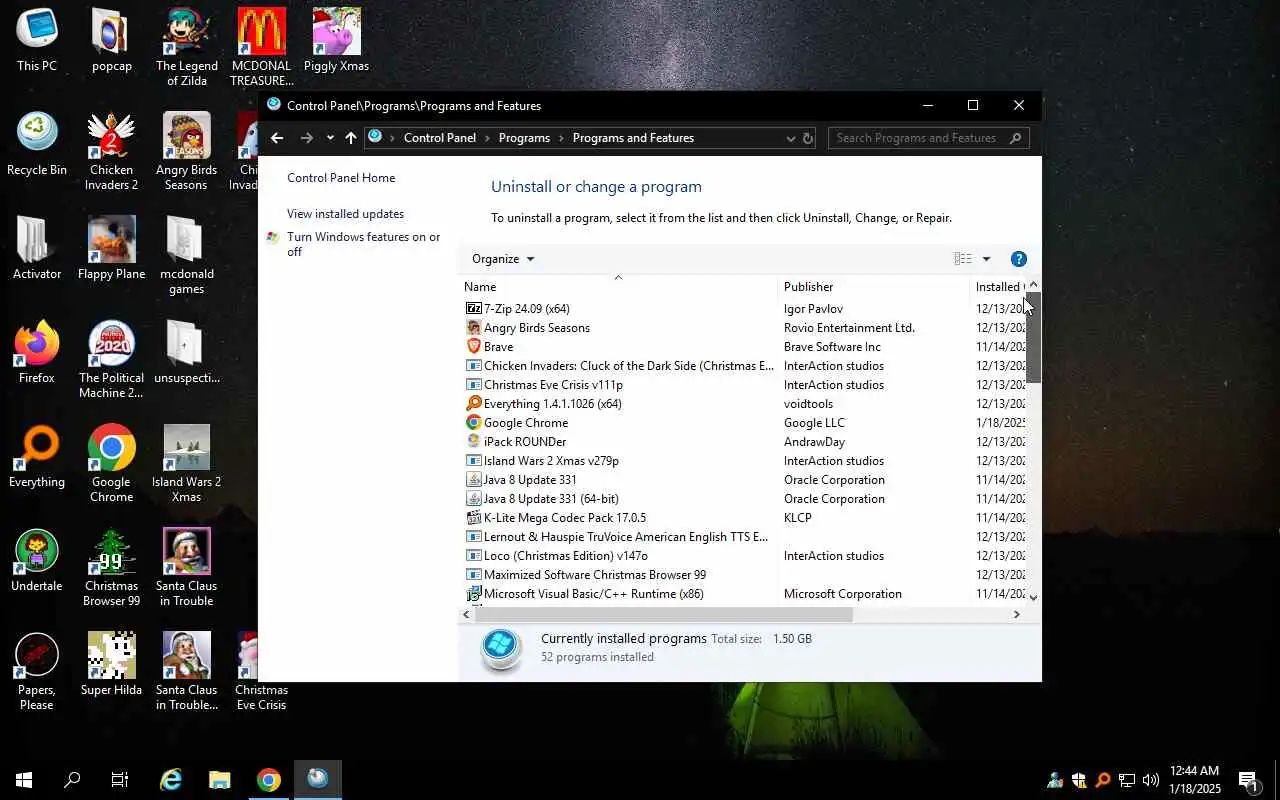1280x800 pixels.
Task: Expand the chevron after Control Panel breadcrumb
Action: coord(488,138)
